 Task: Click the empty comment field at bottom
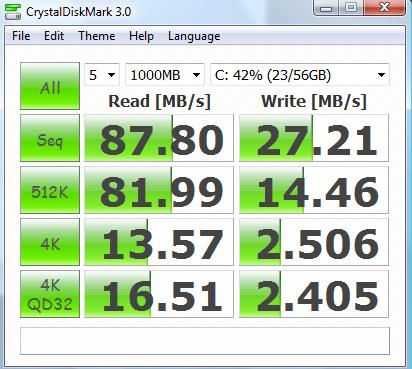[x=205, y=341]
